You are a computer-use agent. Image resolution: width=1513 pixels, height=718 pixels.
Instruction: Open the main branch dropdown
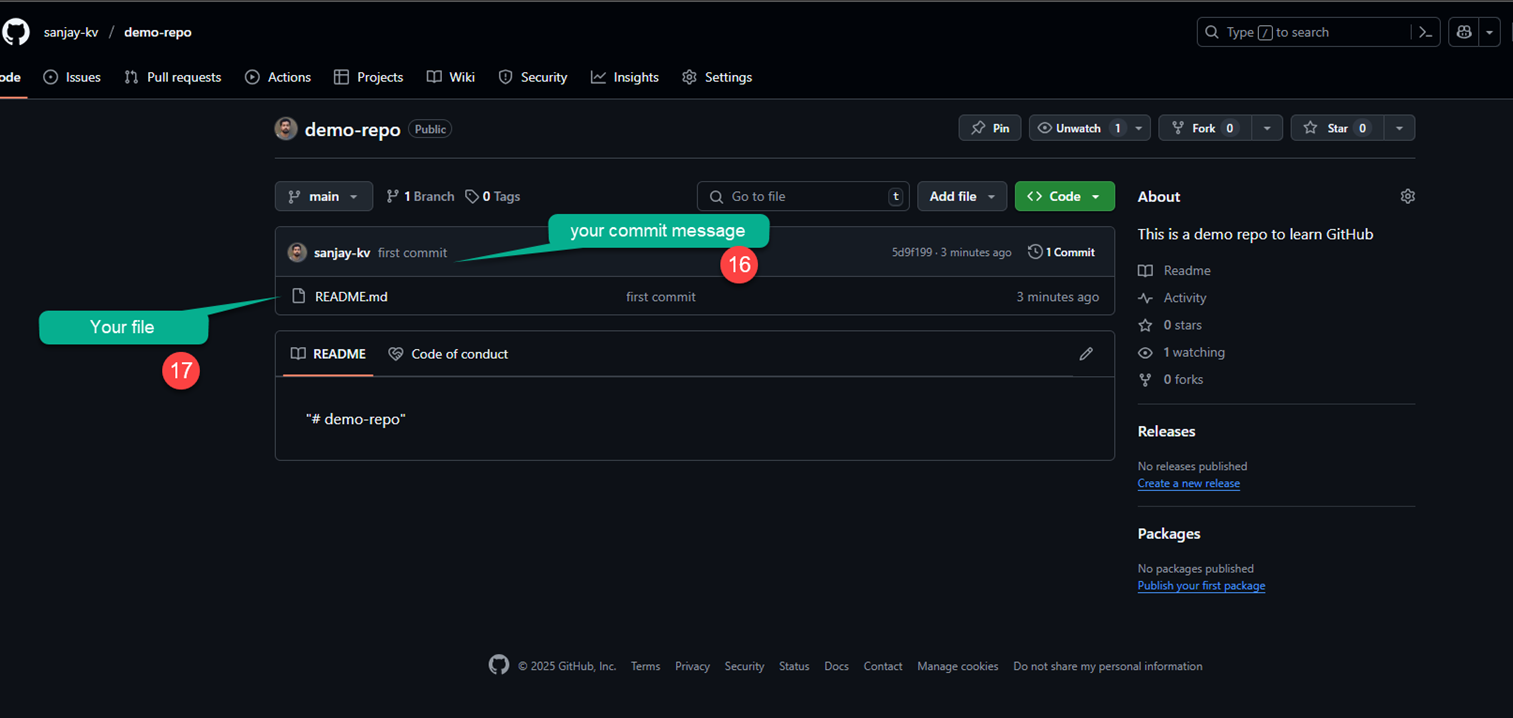tap(323, 196)
